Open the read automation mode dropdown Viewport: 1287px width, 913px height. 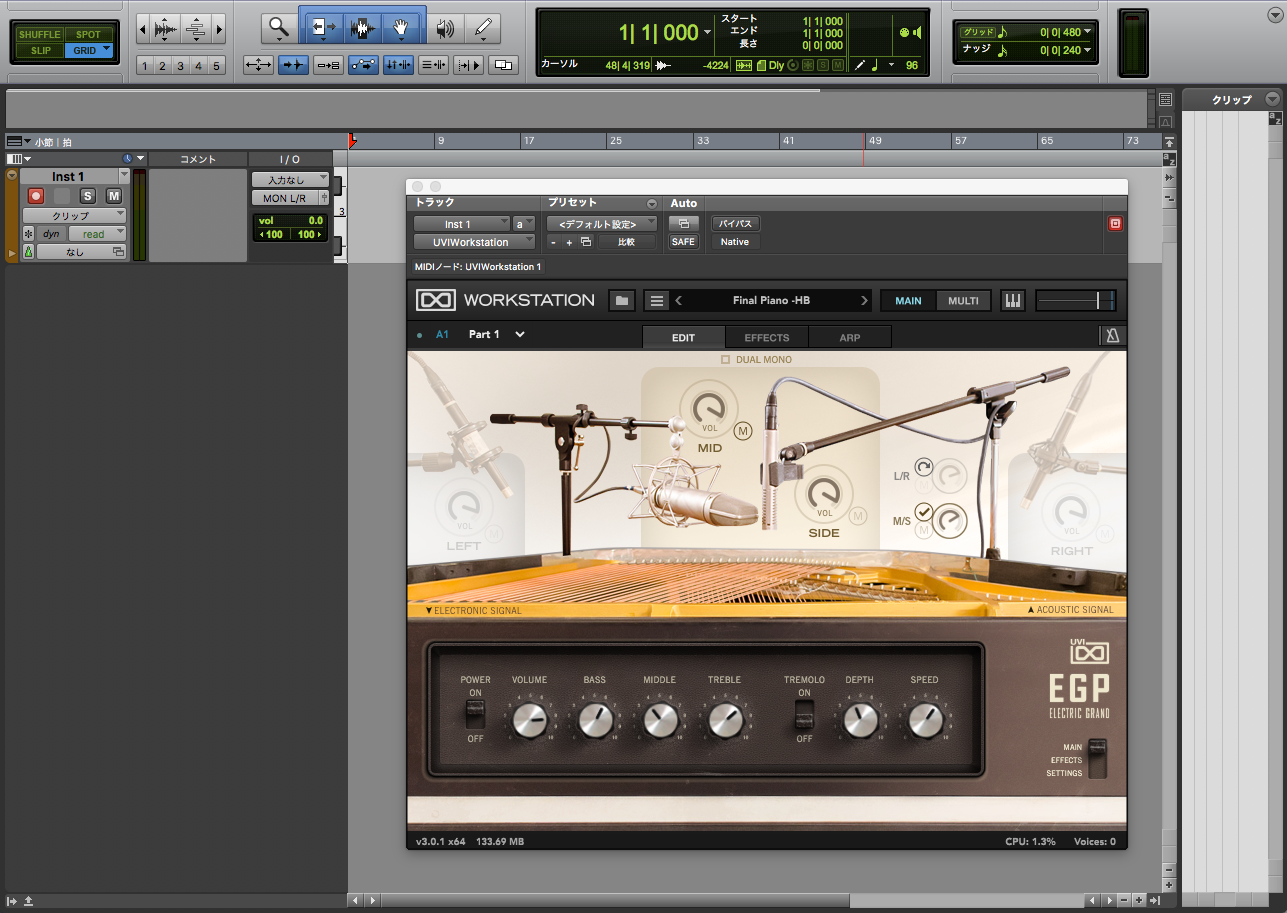pyautogui.click(x=97, y=234)
